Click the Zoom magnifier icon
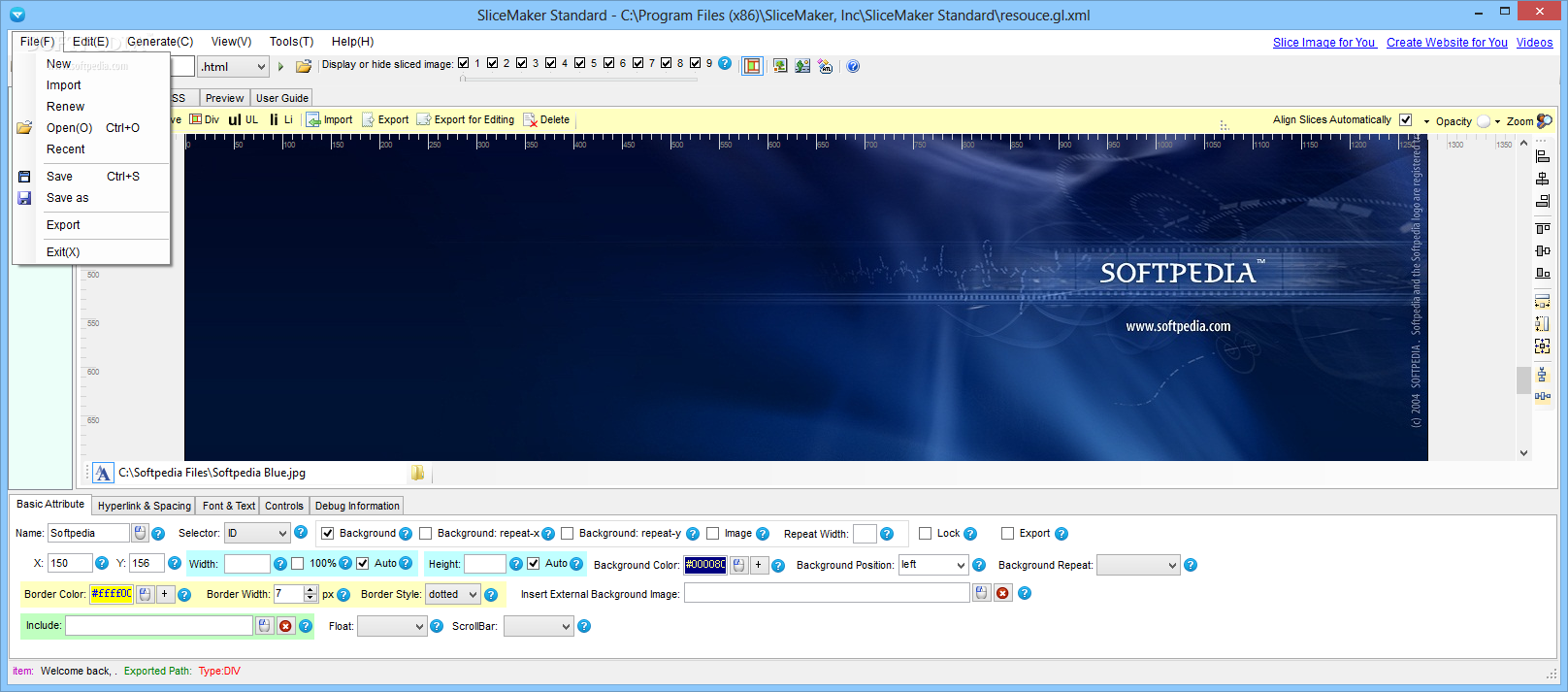 tap(1544, 121)
